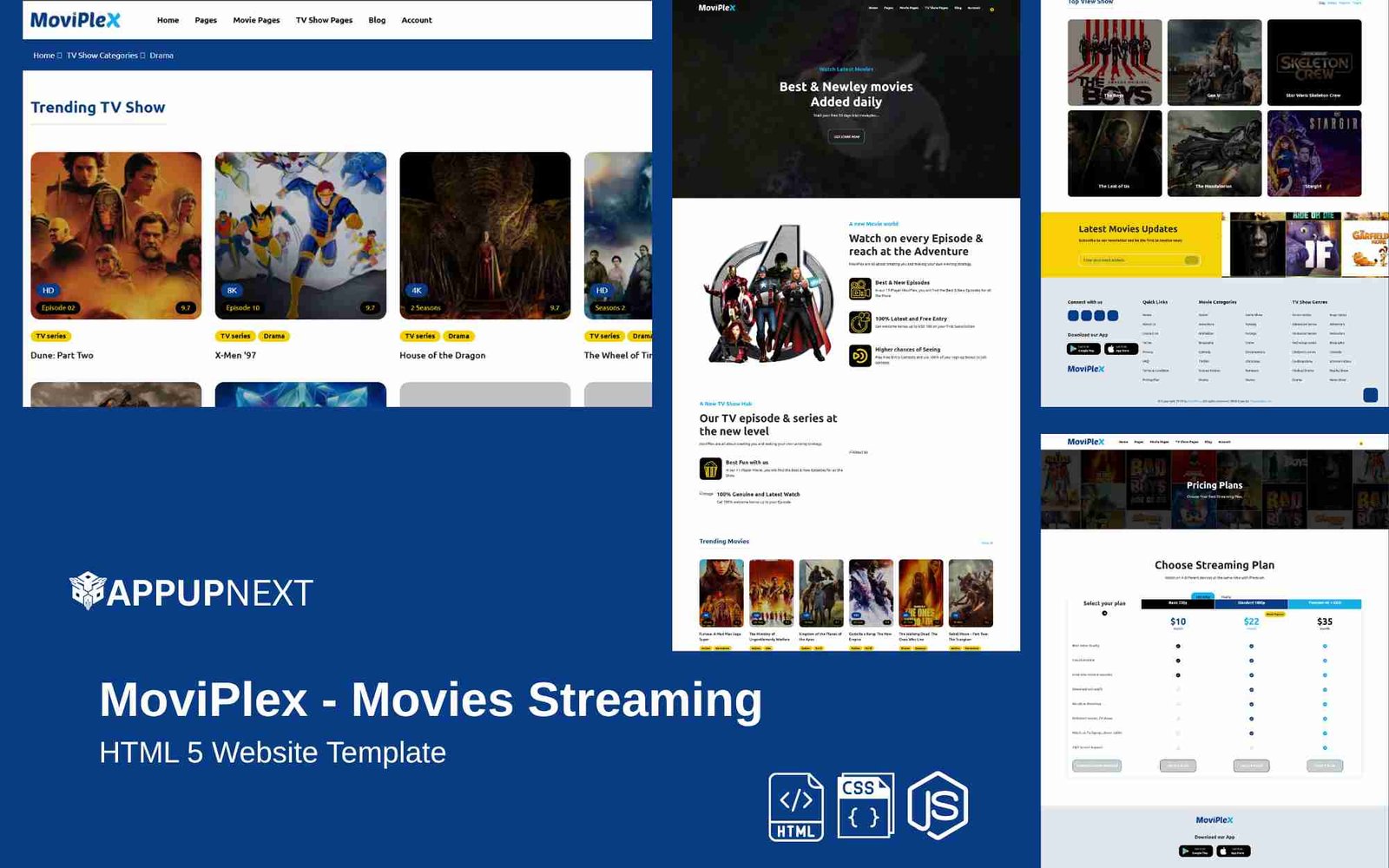The height and width of the screenshot is (868, 1389).
Task: Click the HD badge on Dune: Part Two
Action: [49, 291]
